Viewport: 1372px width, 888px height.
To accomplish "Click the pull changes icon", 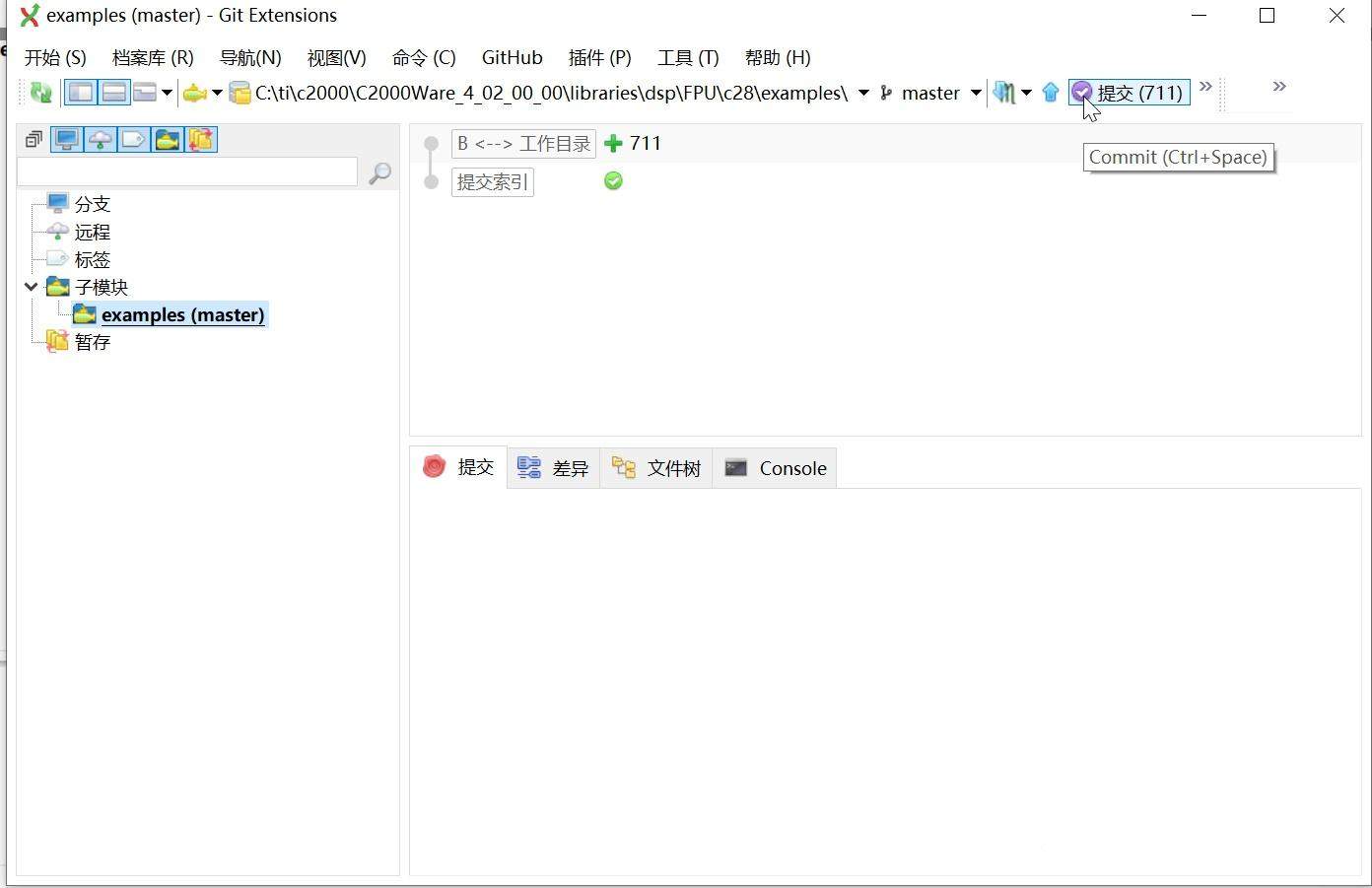I will 1003,93.
